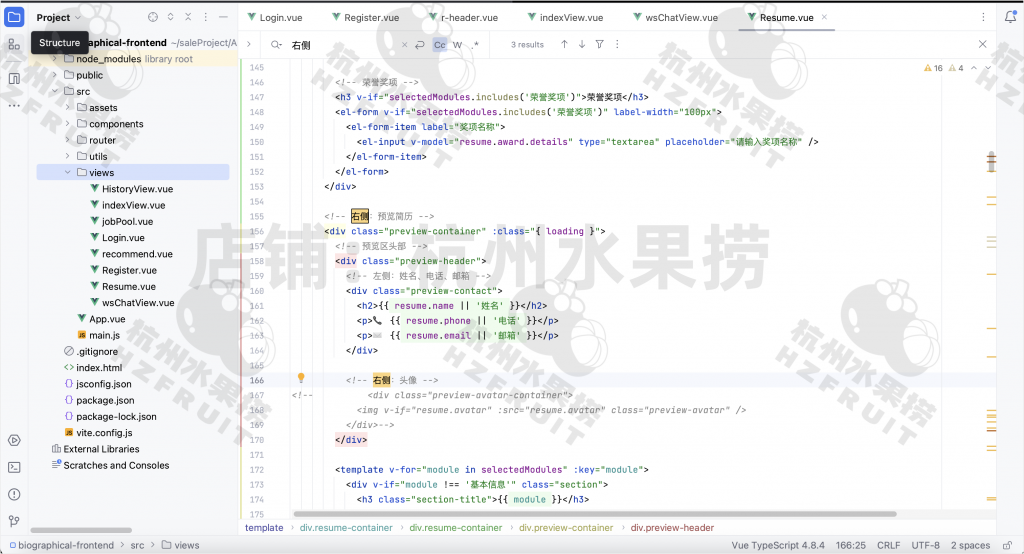This screenshot has height=554, width=1024.
Task: Jump to previous highlighted error arrow
Action: [x=974, y=68]
